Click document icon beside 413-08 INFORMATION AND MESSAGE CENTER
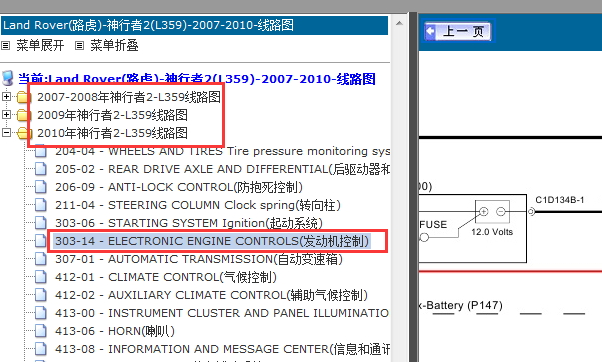The image size is (602, 362). [41, 349]
